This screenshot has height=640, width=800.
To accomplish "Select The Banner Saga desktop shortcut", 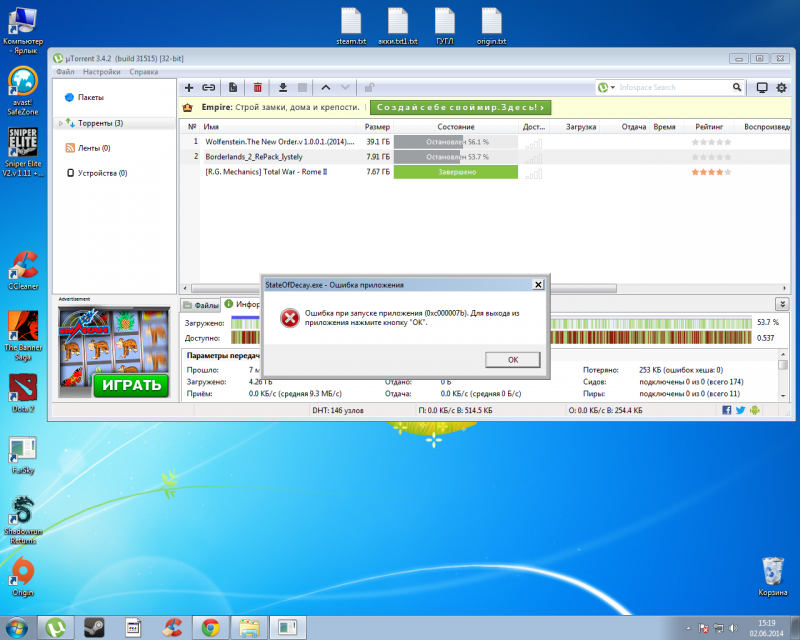I will point(23,336).
